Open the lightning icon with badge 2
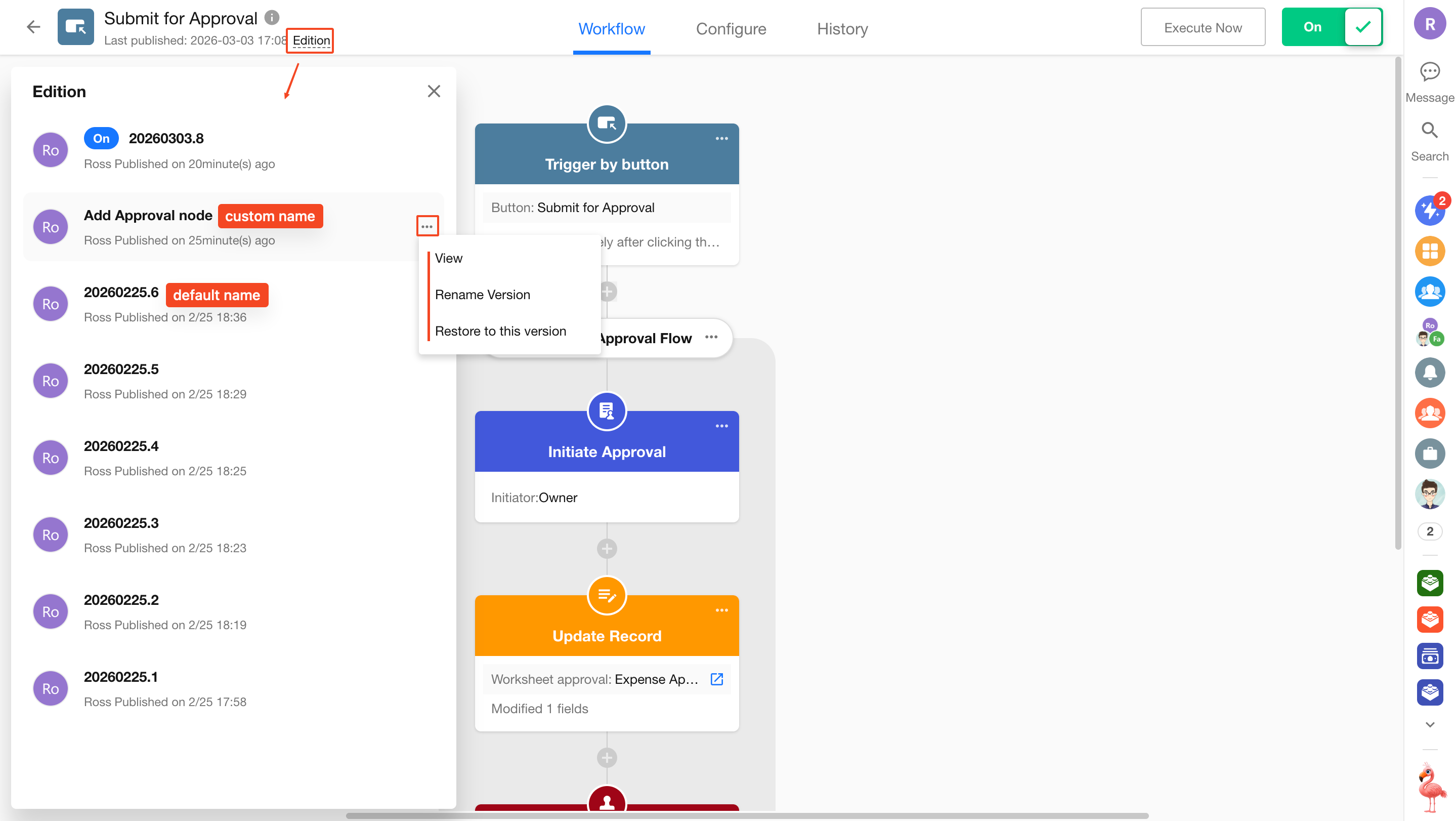The image size is (1456, 821). point(1429,211)
